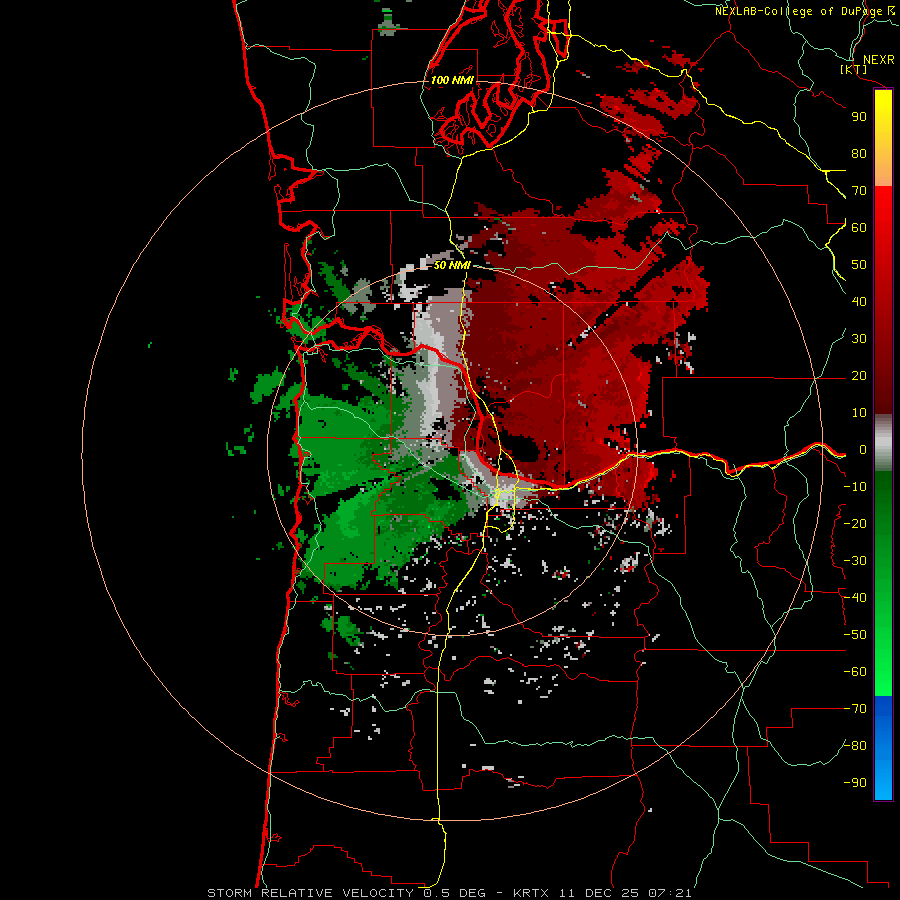The height and width of the screenshot is (900, 900).
Task: Click the 70 value on velocity scale
Action: tap(859, 191)
